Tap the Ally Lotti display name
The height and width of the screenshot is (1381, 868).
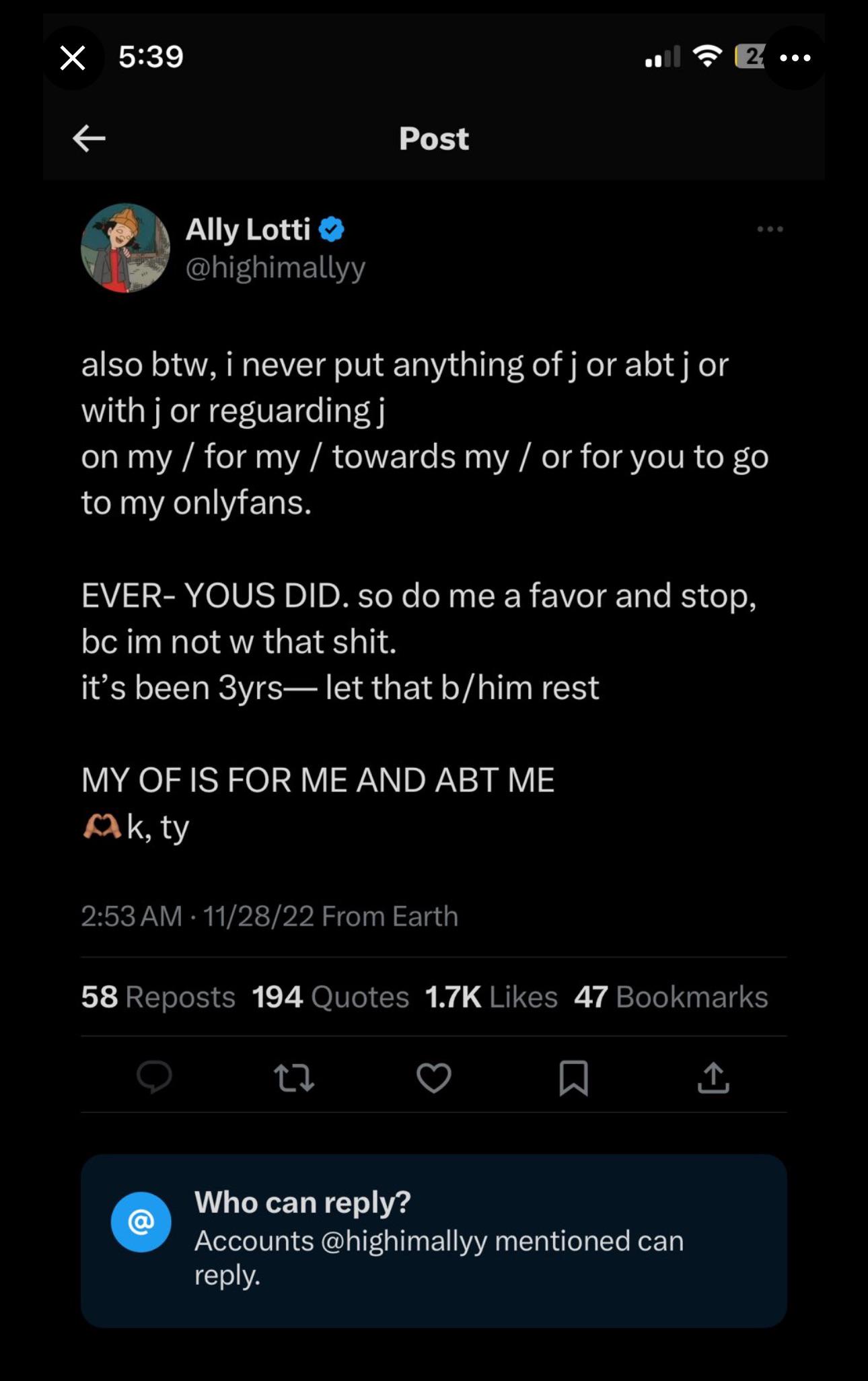point(248,229)
